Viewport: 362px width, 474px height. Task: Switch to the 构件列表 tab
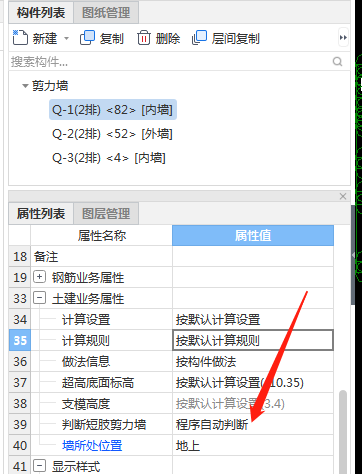pyautogui.click(x=41, y=13)
